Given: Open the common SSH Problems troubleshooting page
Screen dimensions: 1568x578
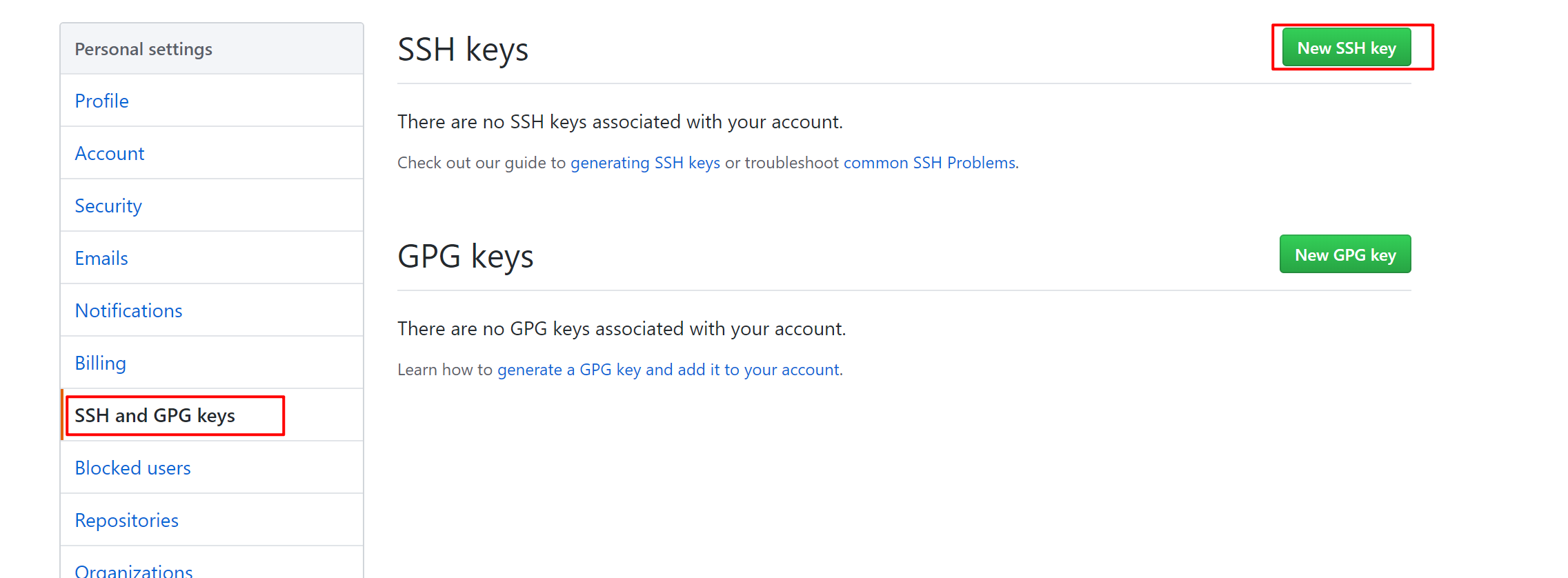Looking at the screenshot, I should pyautogui.click(x=929, y=163).
